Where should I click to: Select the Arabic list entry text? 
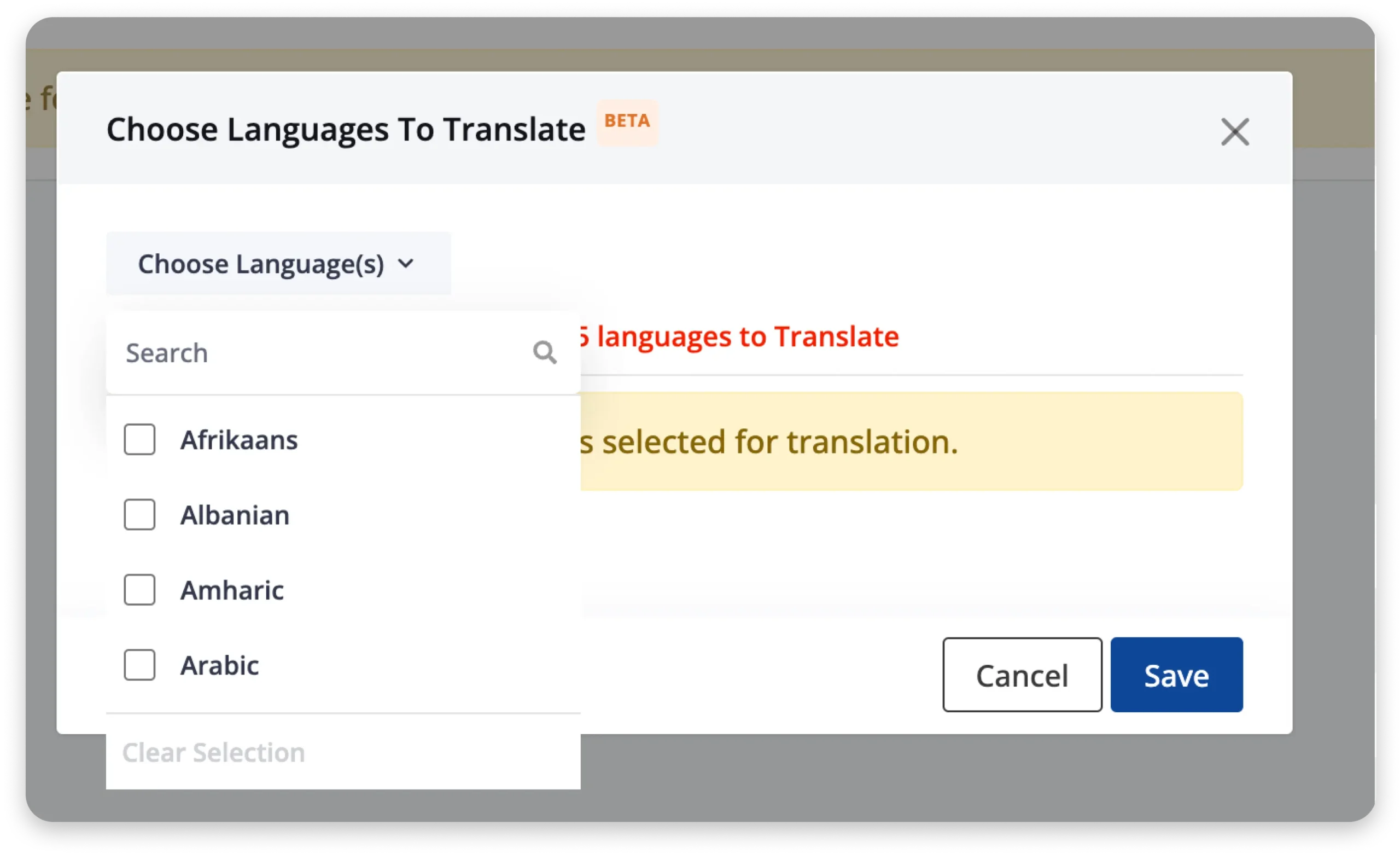[219, 665]
